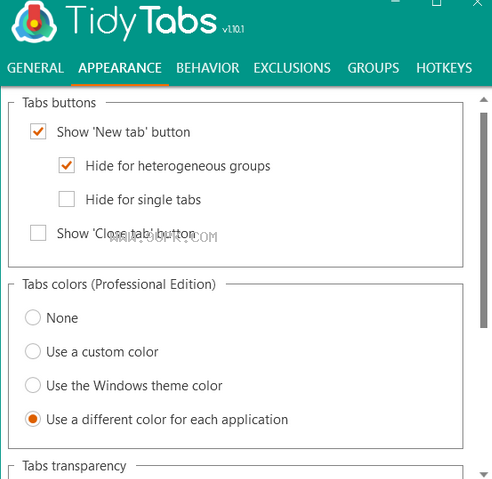This screenshot has width=492, height=479.
Task: Click the TidyTabs logo icon
Action: click(x=33, y=22)
